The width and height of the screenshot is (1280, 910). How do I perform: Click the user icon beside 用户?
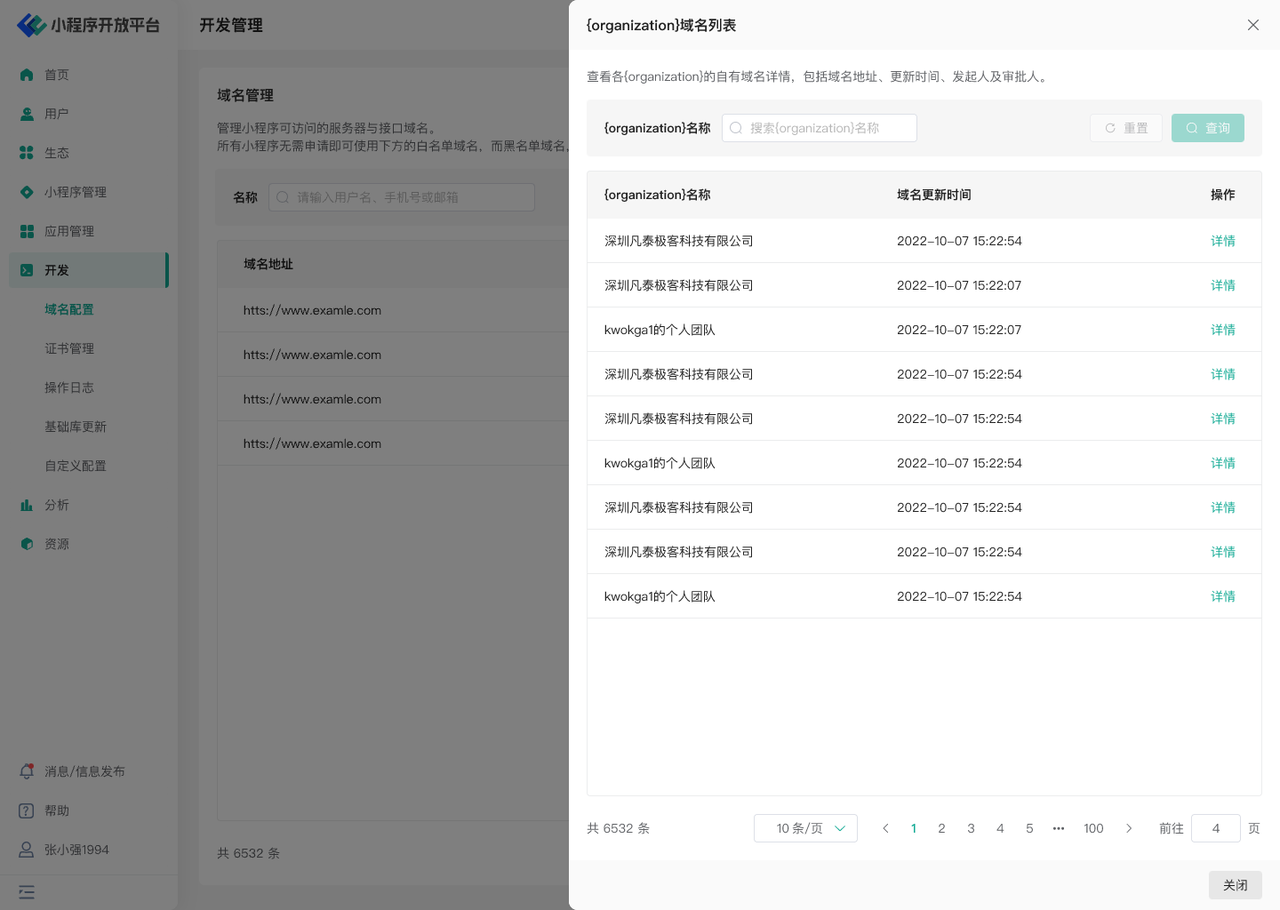pos(27,114)
